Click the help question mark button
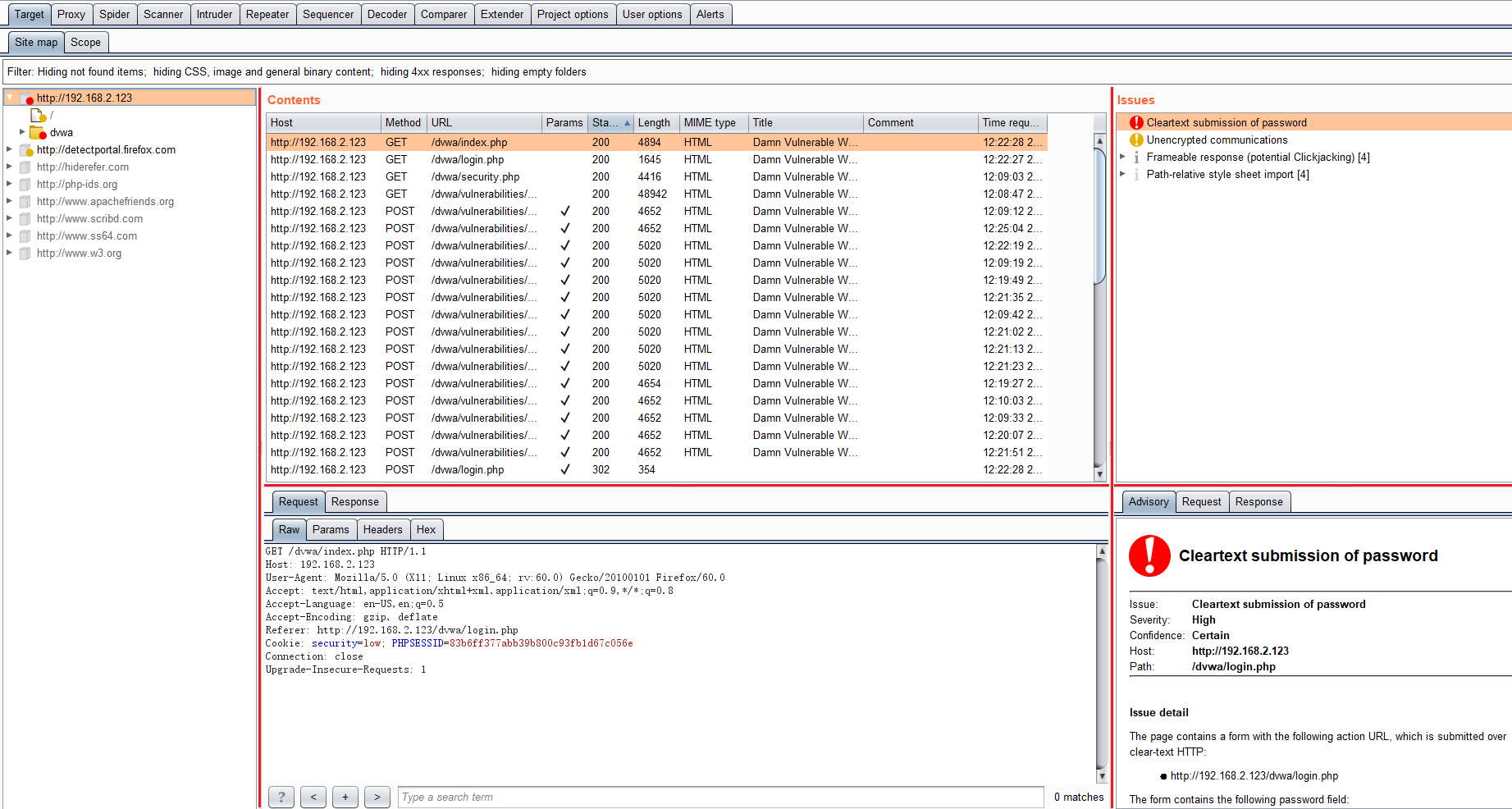 pos(281,797)
